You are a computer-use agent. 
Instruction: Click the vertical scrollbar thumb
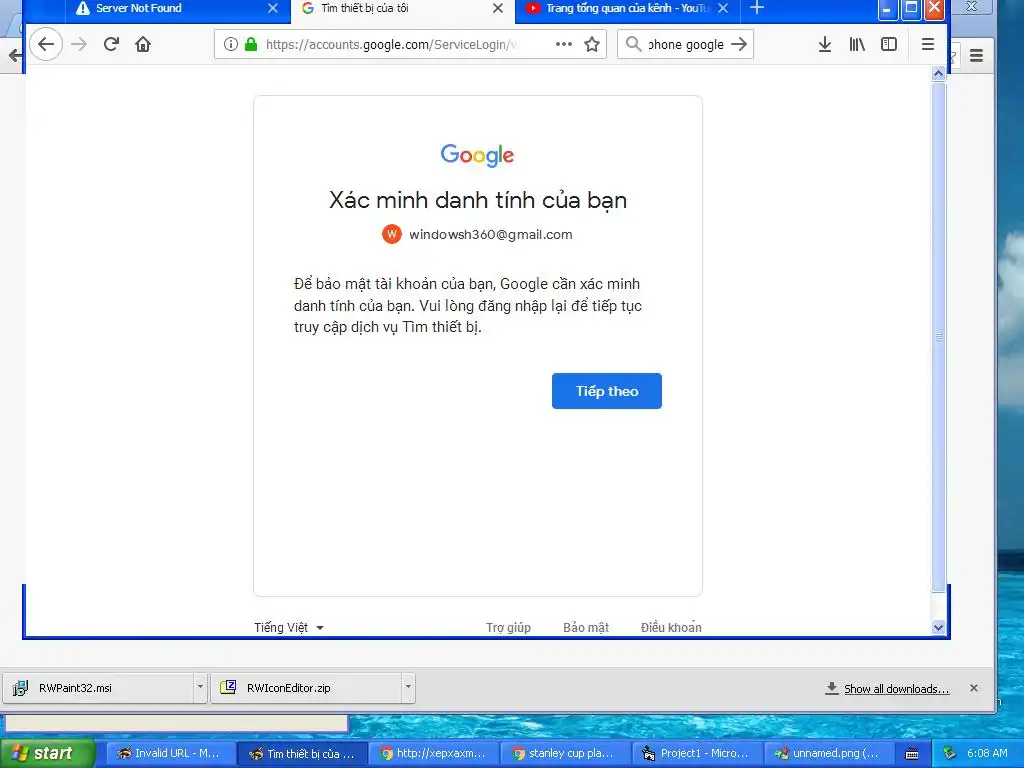938,336
